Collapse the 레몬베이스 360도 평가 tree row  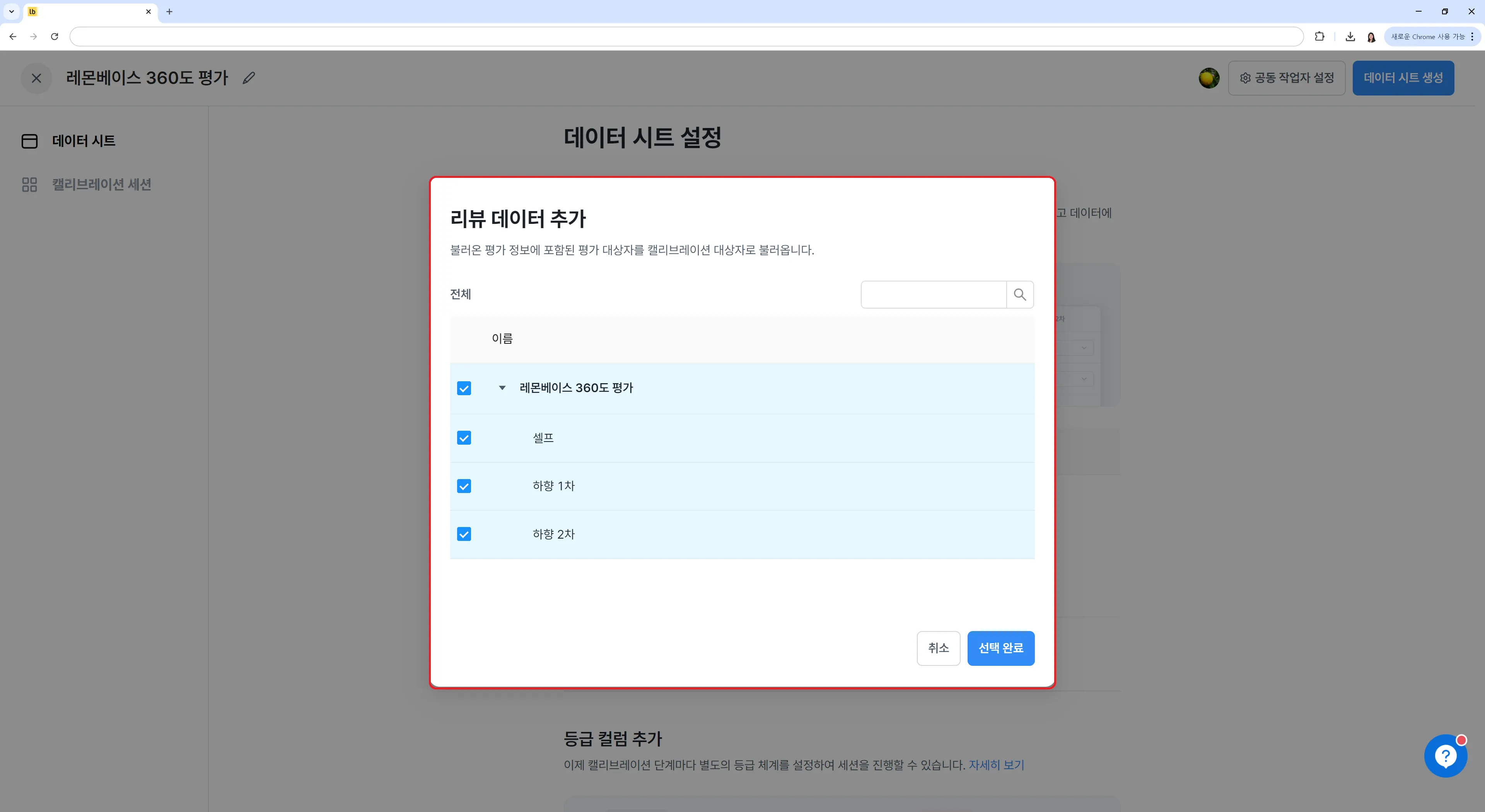click(x=502, y=388)
